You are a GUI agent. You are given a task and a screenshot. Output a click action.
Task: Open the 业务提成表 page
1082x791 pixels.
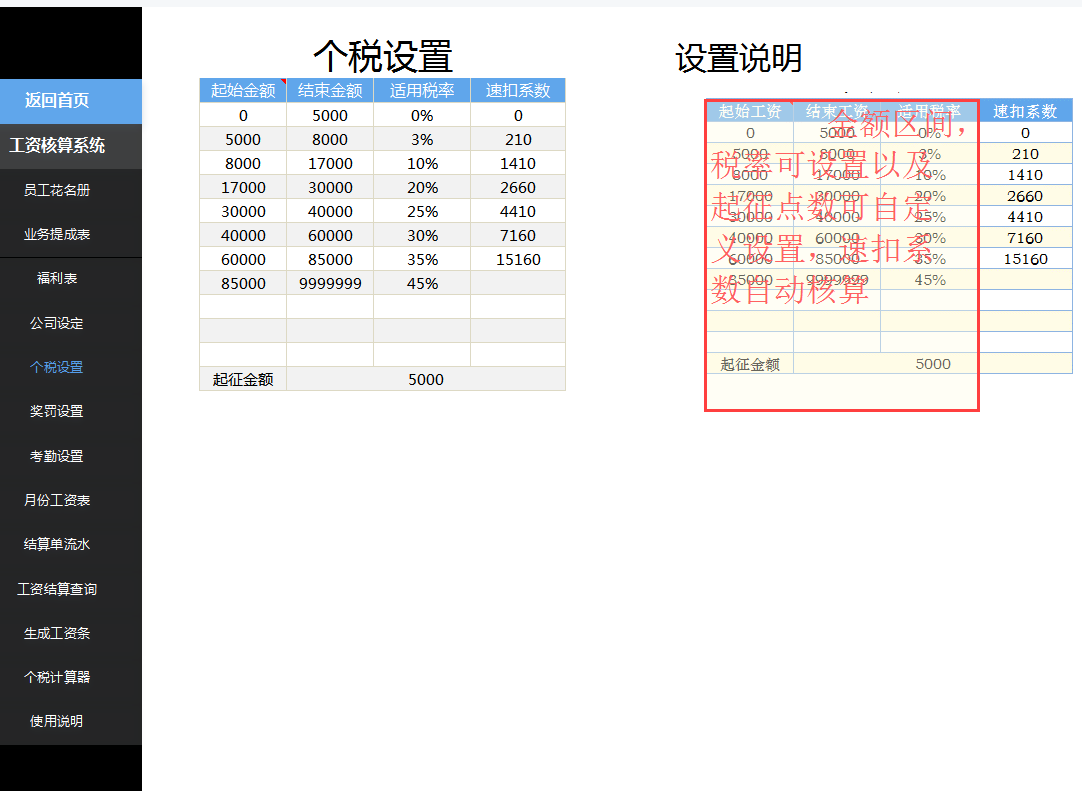(55, 233)
